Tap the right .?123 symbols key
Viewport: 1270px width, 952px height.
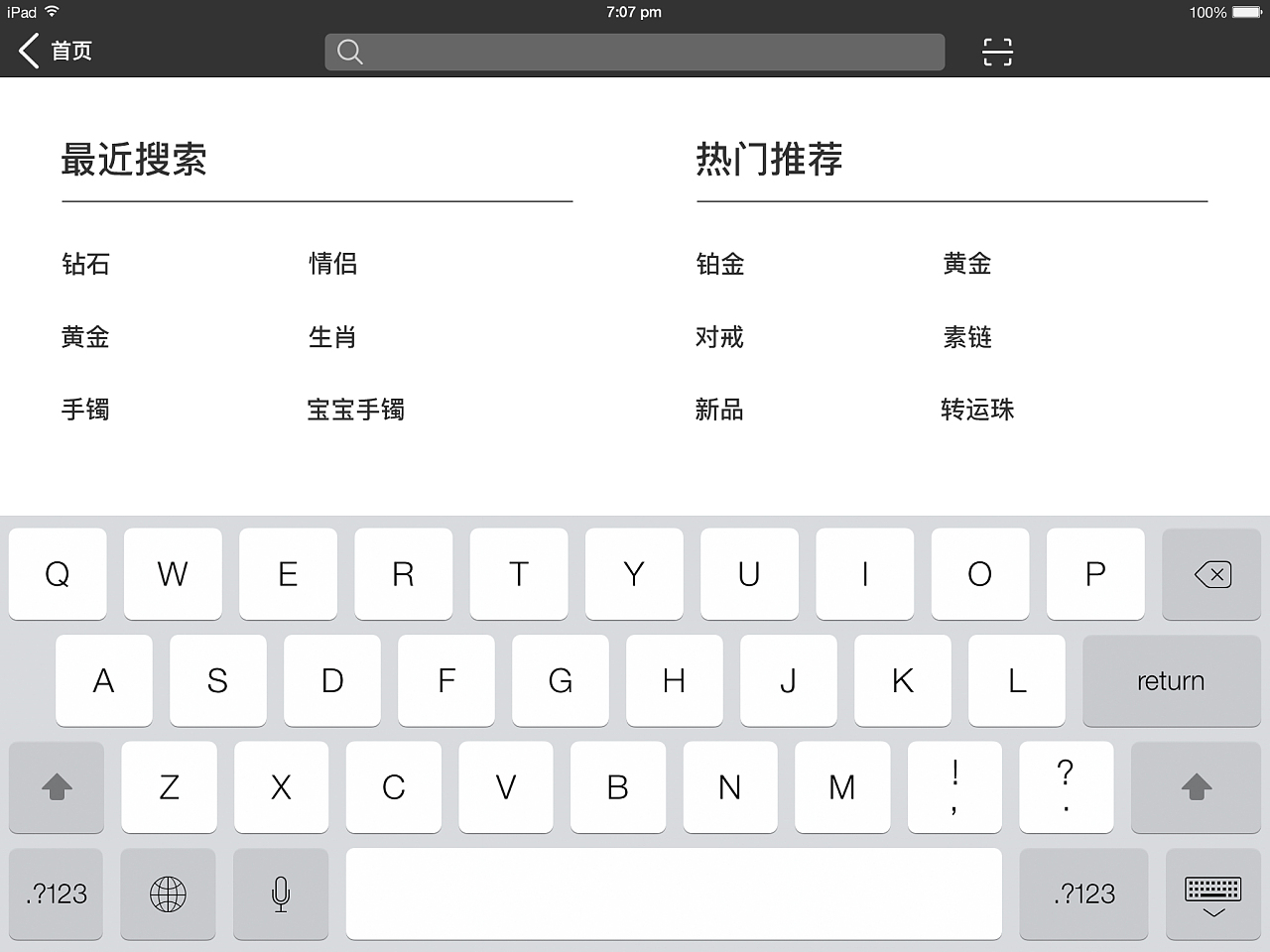click(1083, 893)
